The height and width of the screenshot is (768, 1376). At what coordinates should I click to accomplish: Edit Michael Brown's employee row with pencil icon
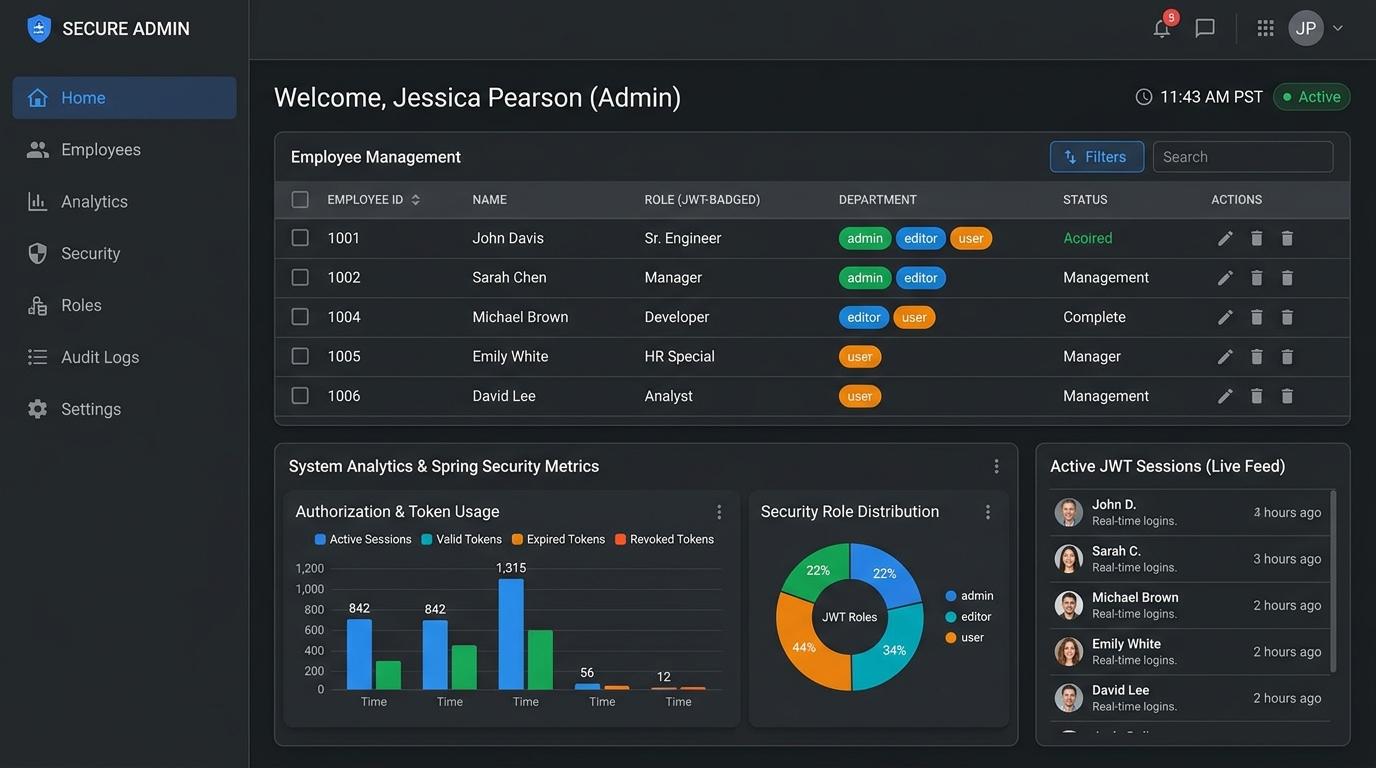(x=1225, y=317)
